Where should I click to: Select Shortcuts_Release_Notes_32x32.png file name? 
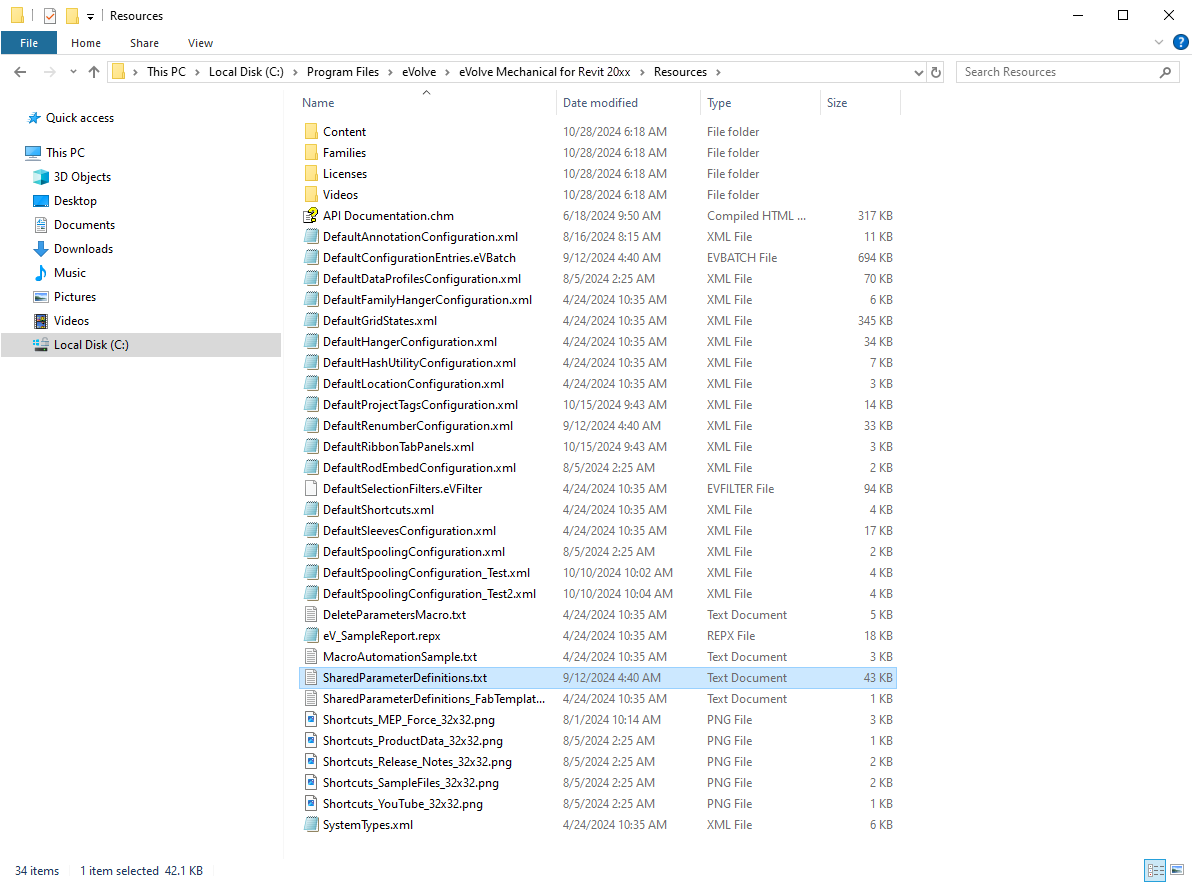[417, 761]
